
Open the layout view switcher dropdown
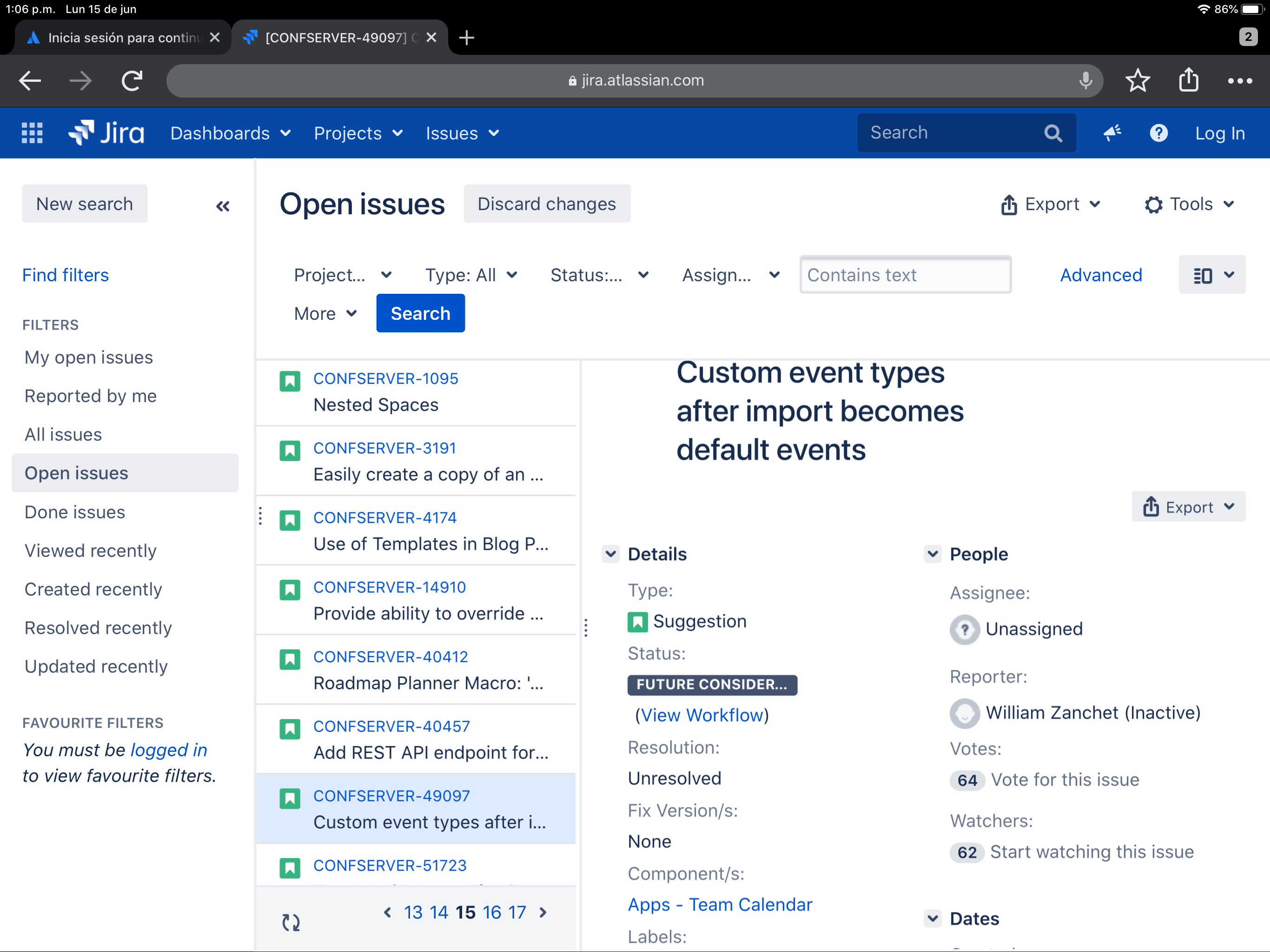(x=1211, y=275)
